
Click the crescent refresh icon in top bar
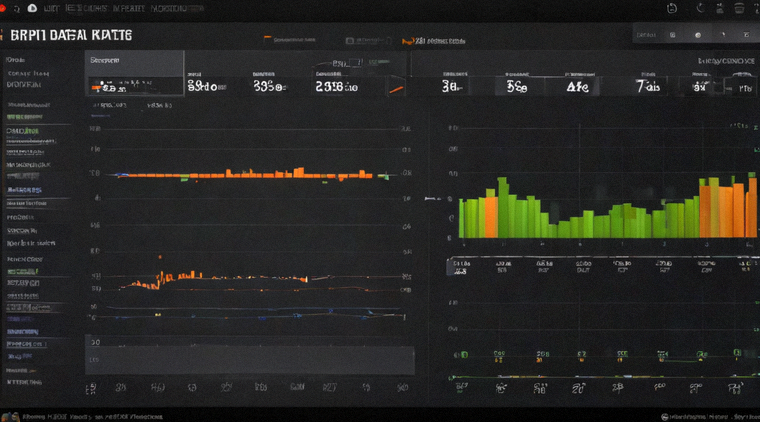coord(700,8)
